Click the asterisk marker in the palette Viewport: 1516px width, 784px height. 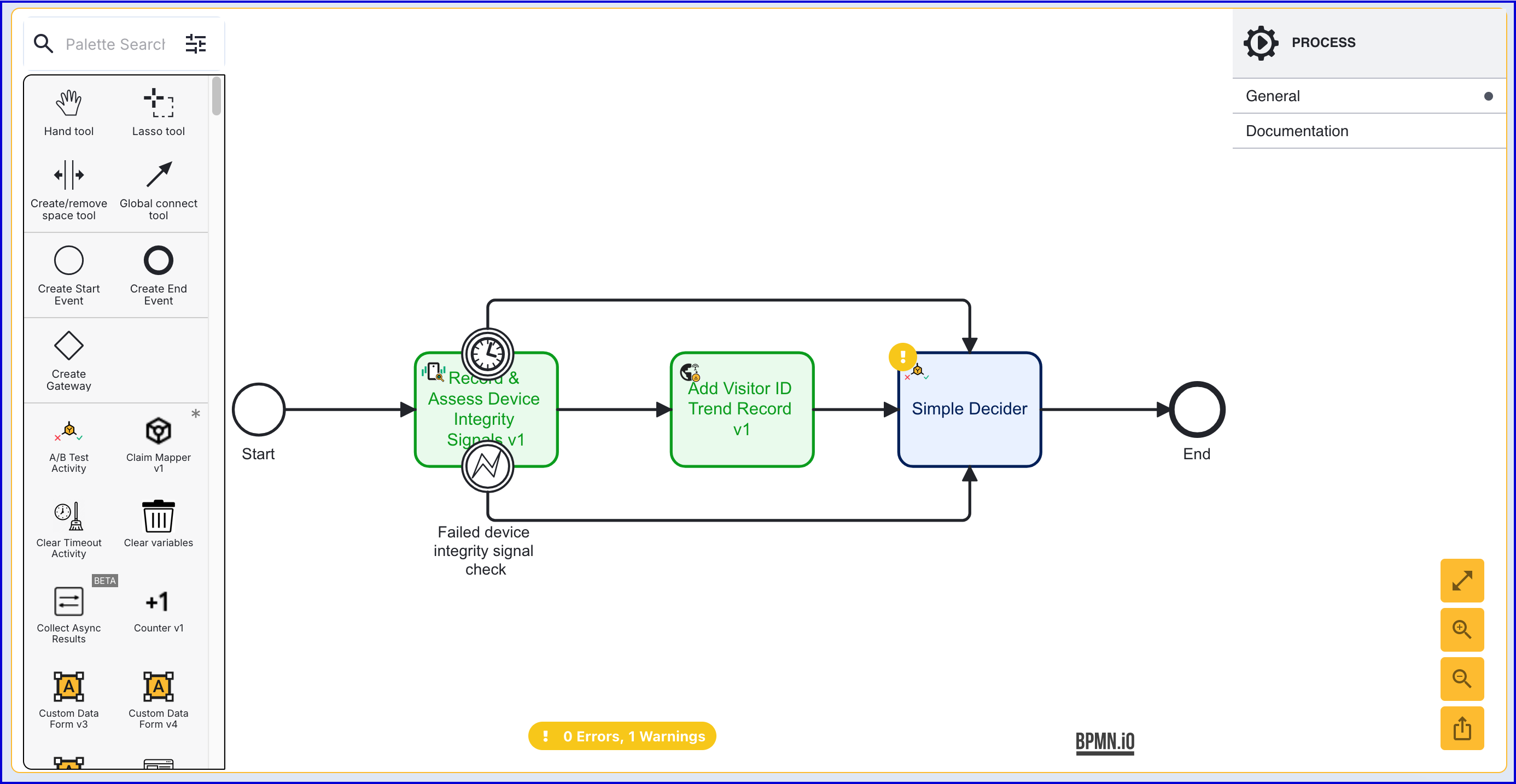[195, 414]
